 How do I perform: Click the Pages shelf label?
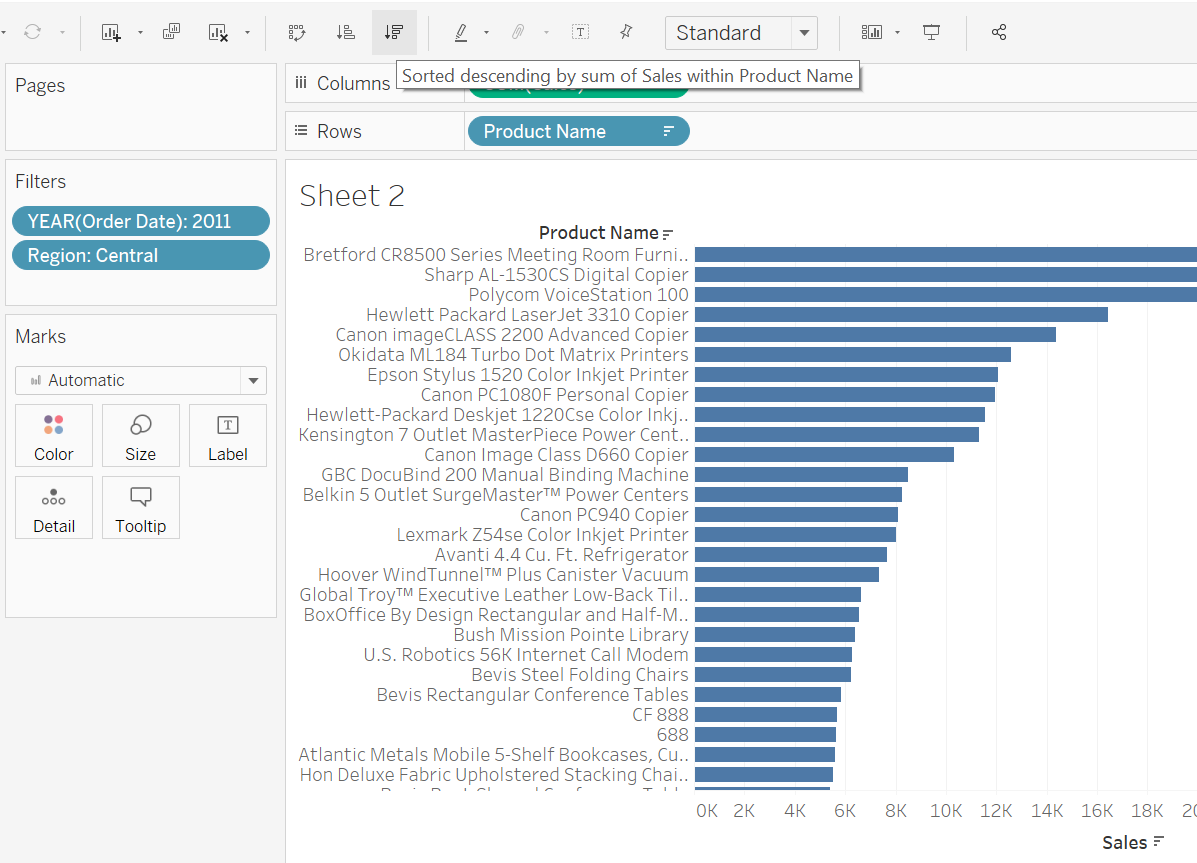click(40, 86)
